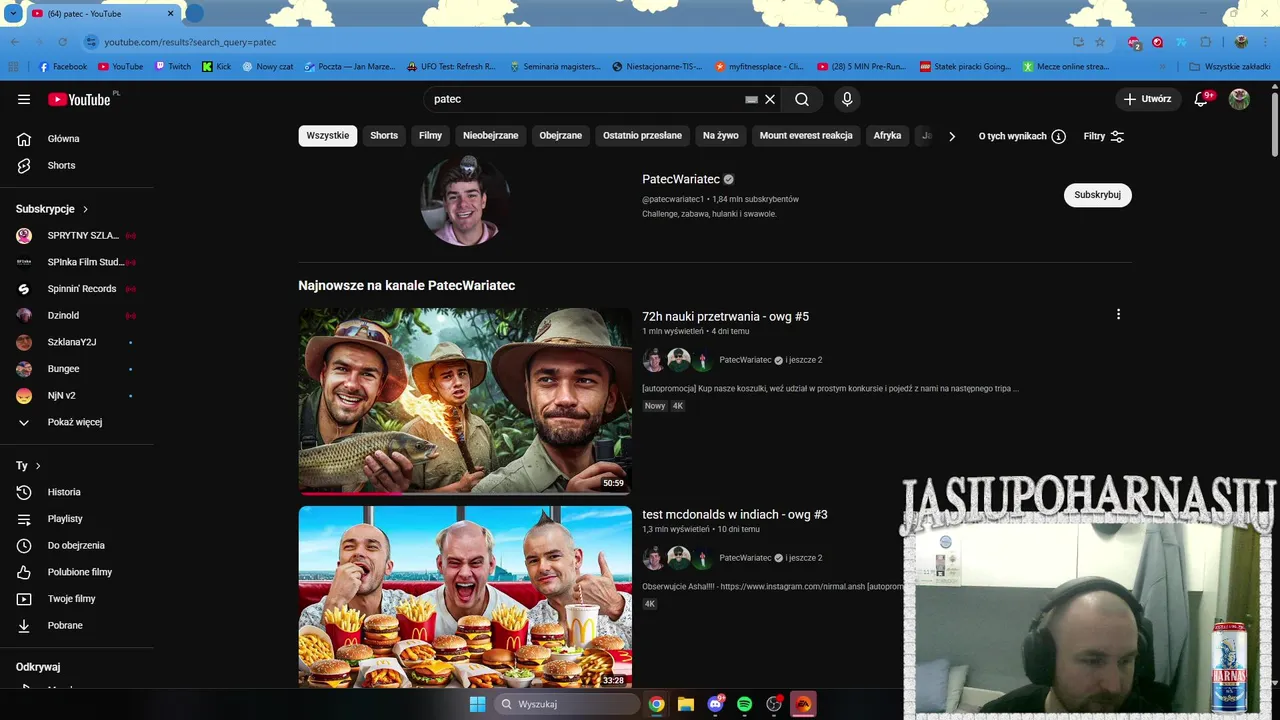Viewport: 1280px width, 720px height.
Task: Bookmark this page with star icon
Action: (1100, 42)
